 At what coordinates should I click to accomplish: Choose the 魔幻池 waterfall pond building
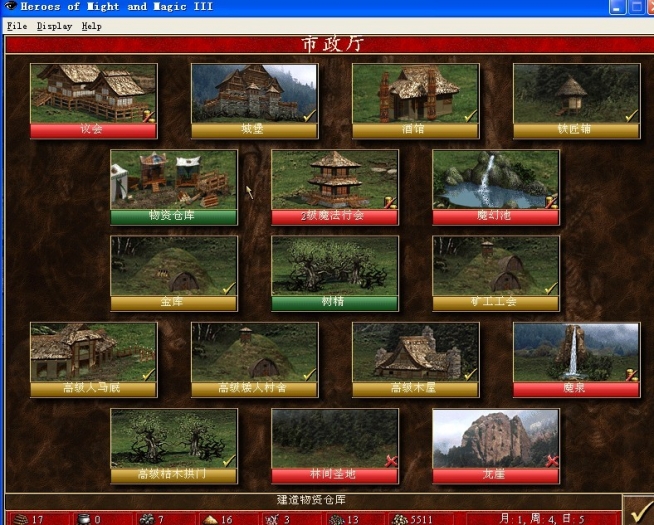496,180
